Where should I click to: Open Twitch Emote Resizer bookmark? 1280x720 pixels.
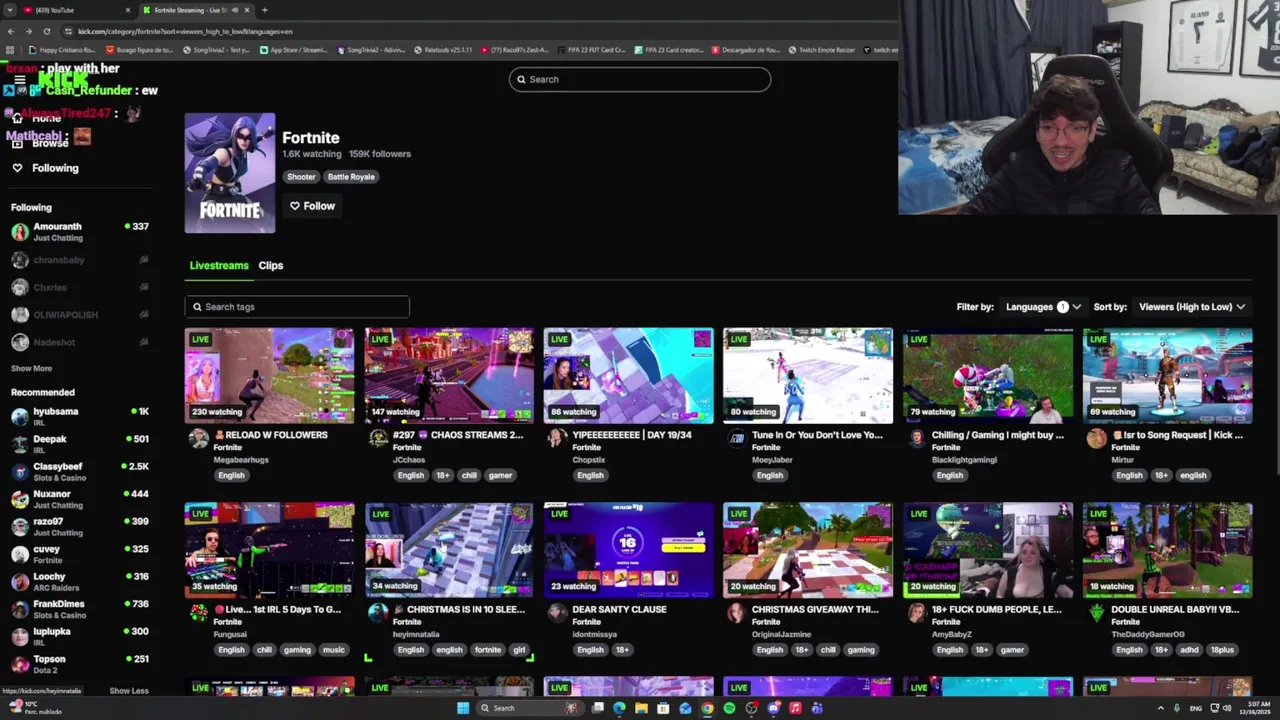click(821, 50)
